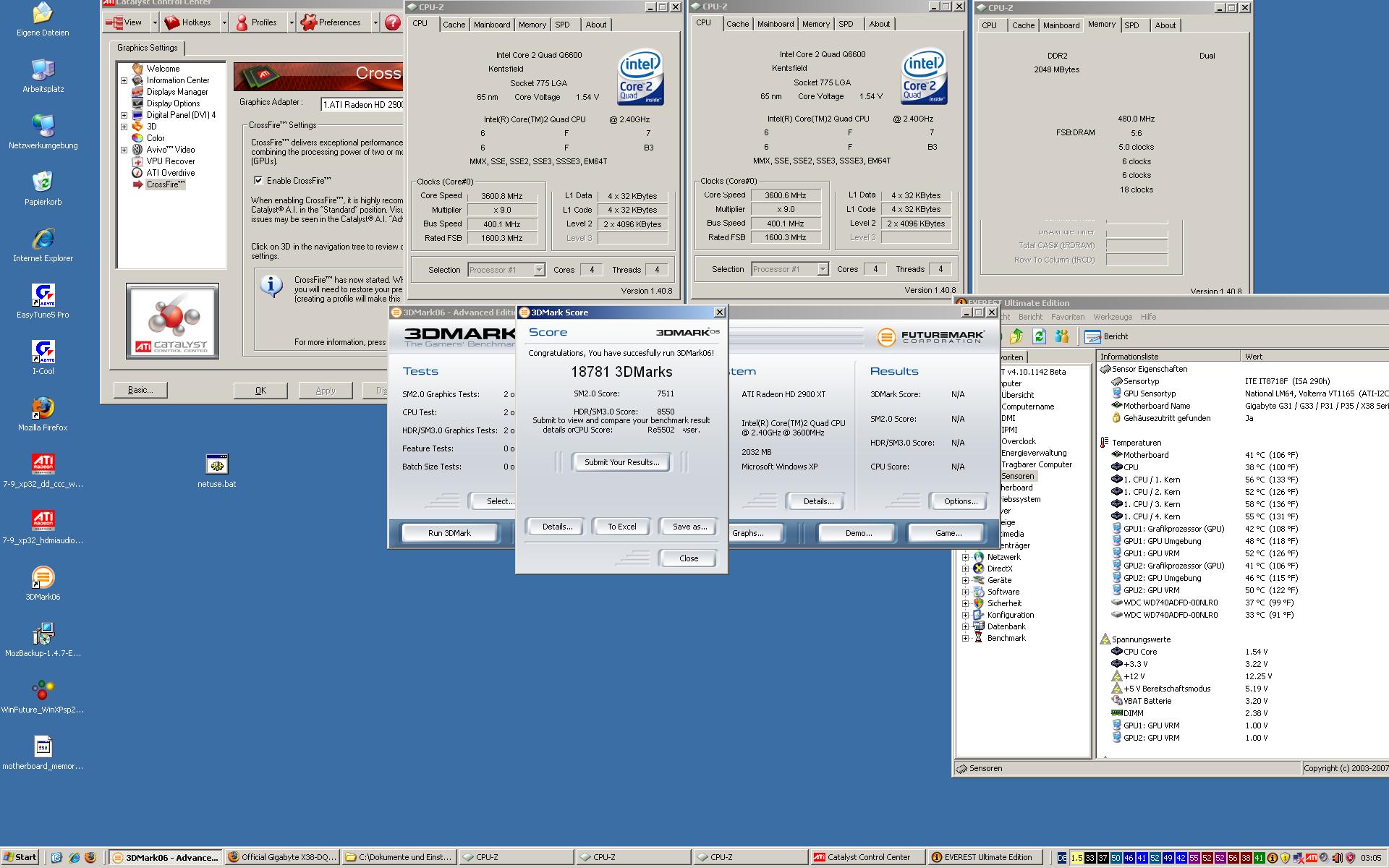Click Options button in 3DMark06 Results
This screenshot has width=1389, height=868.
click(961, 501)
